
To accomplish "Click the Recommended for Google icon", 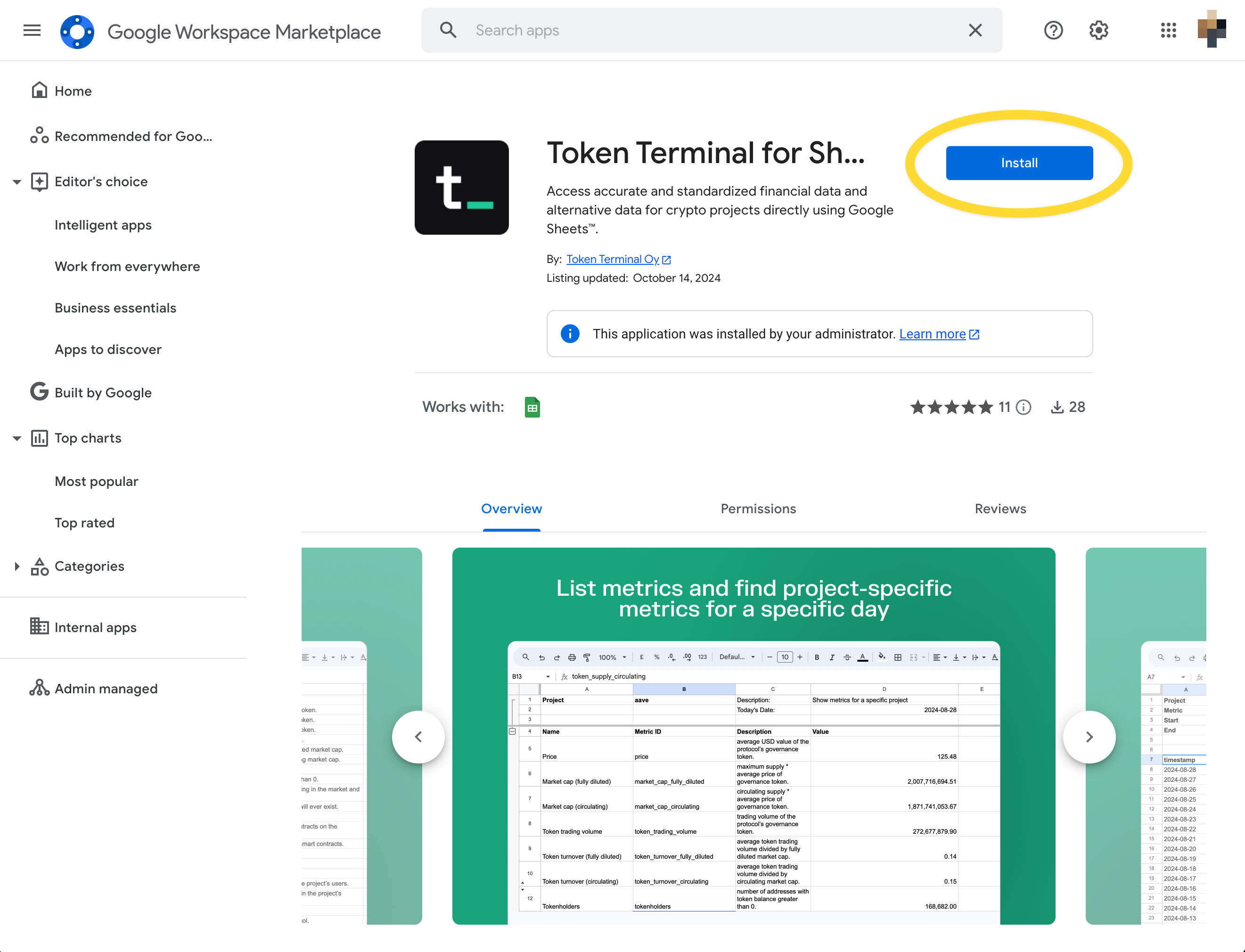I will (x=39, y=135).
